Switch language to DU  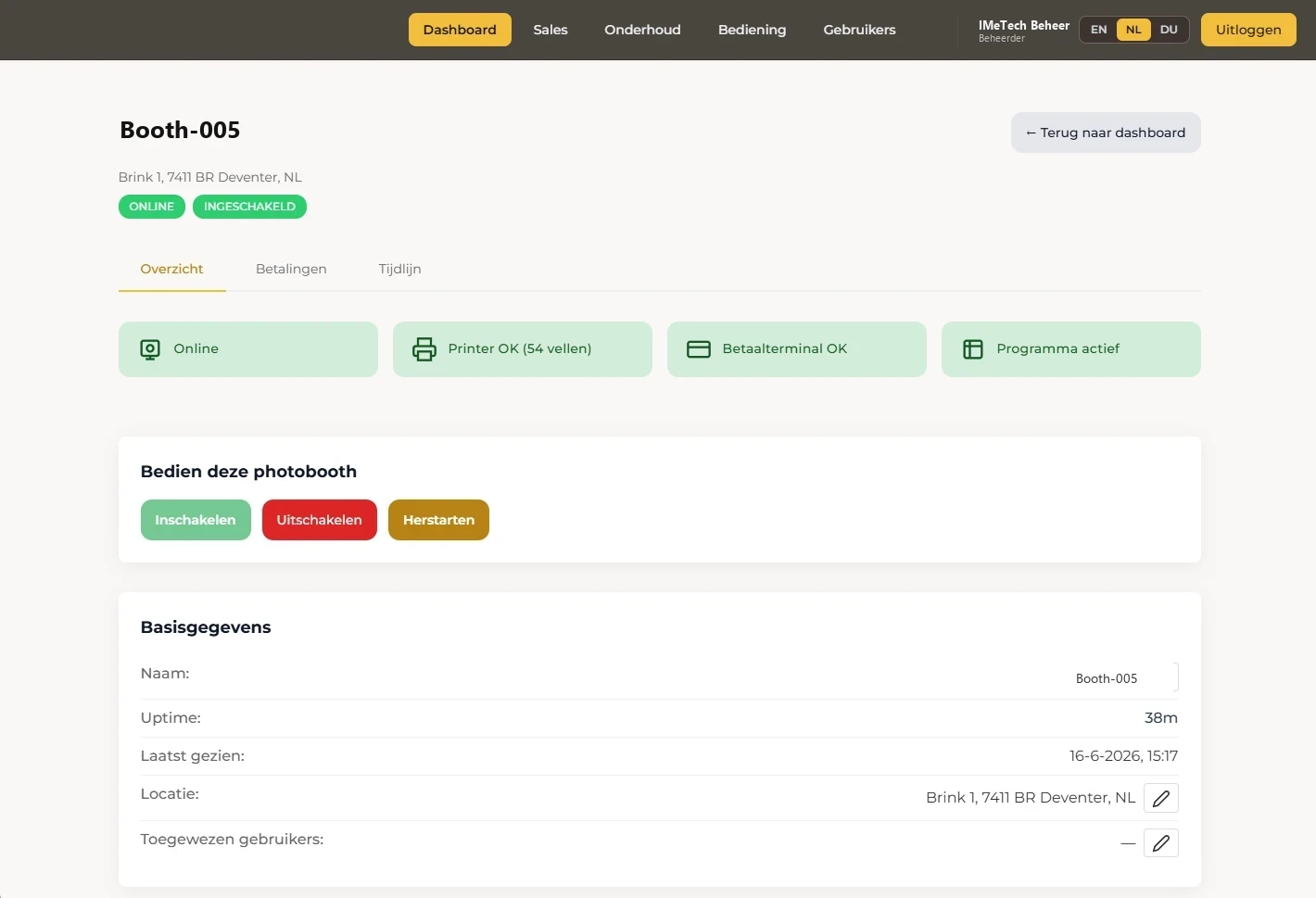tap(1169, 30)
